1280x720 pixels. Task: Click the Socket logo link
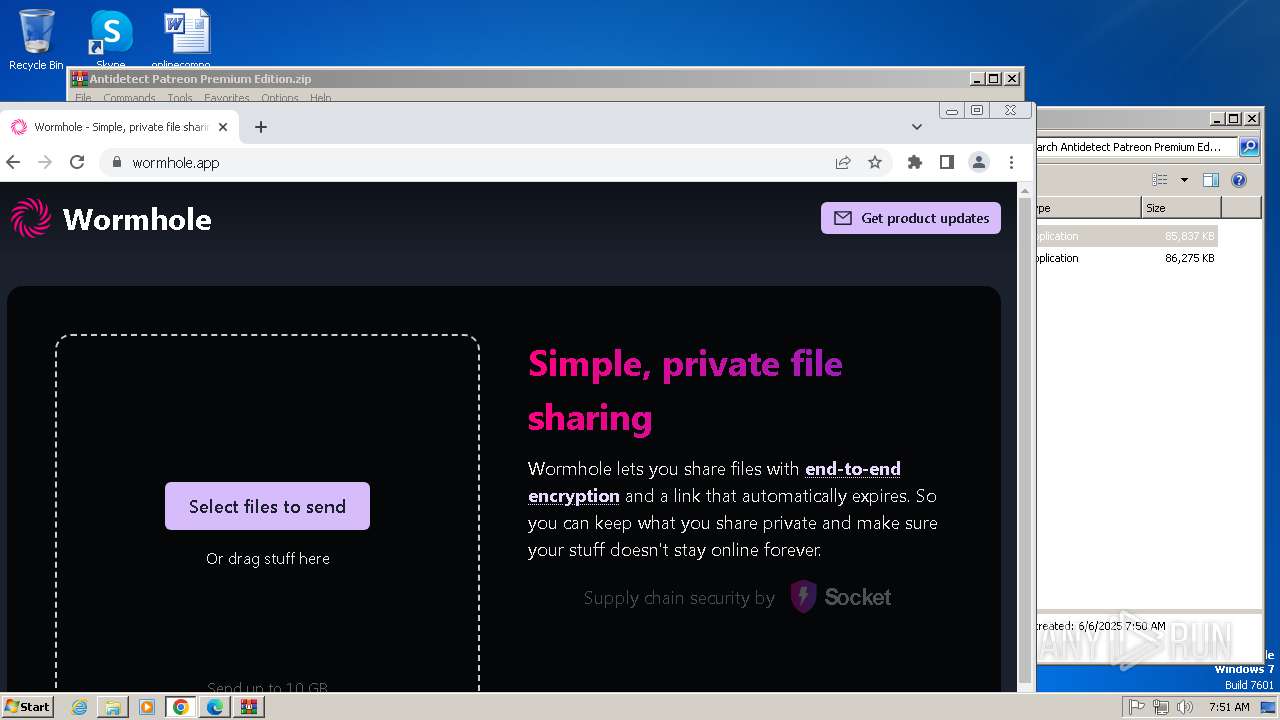(840, 597)
